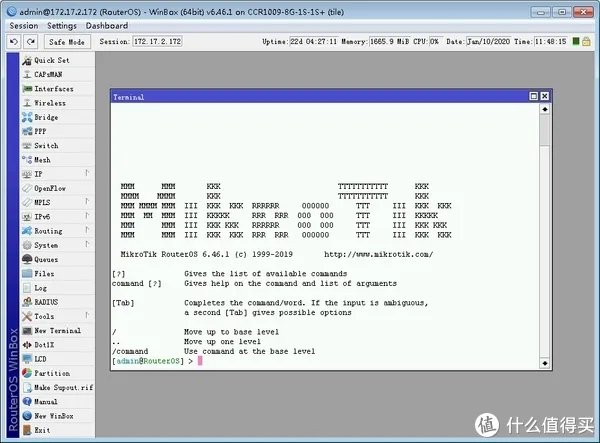Open the Dot1X icon
This screenshot has width=600, height=443.
[x=27, y=345]
